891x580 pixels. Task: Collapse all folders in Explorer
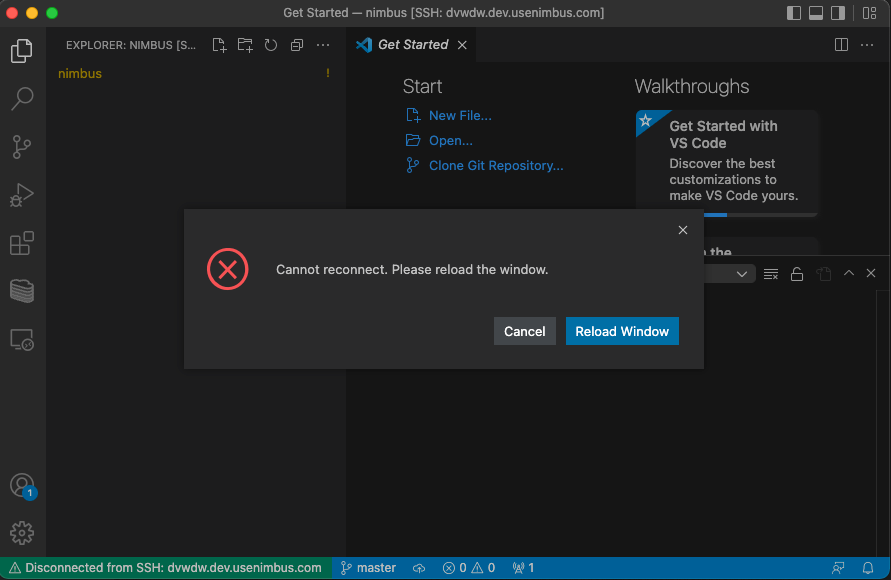(297, 45)
